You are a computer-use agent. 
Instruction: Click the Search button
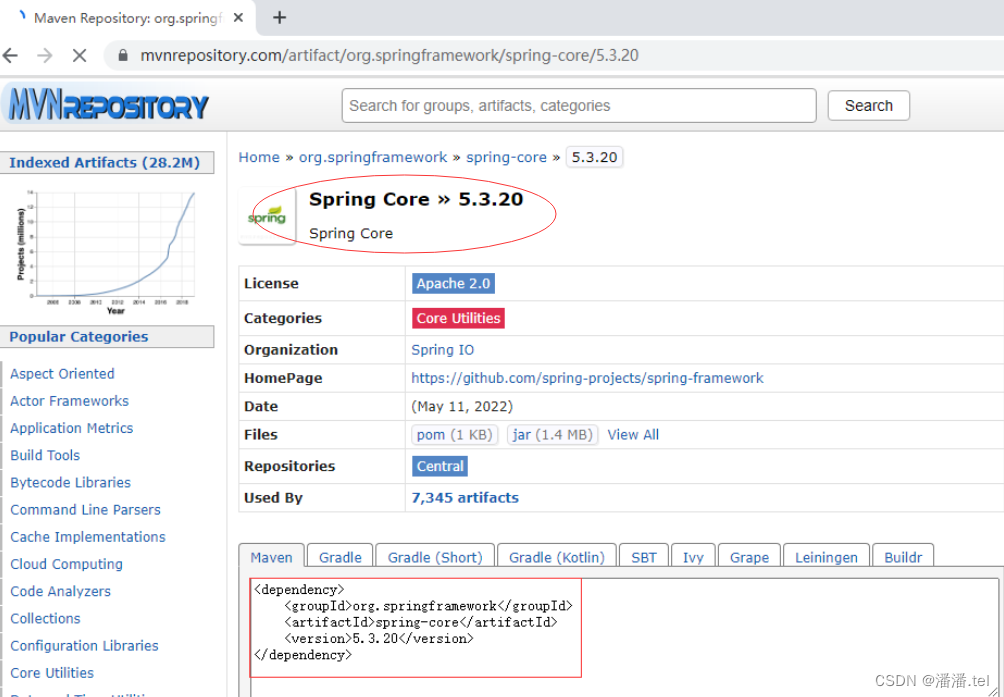[x=868, y=106]
